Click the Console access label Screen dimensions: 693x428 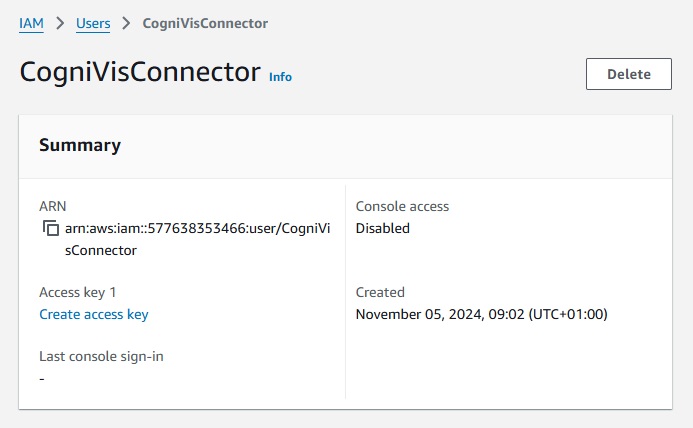tap(402, 206)
